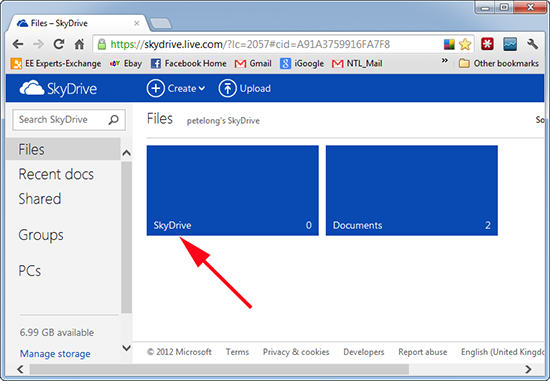Click the green padlock security icon
This screenshot has width=550, height=381.
coord(102,44)
